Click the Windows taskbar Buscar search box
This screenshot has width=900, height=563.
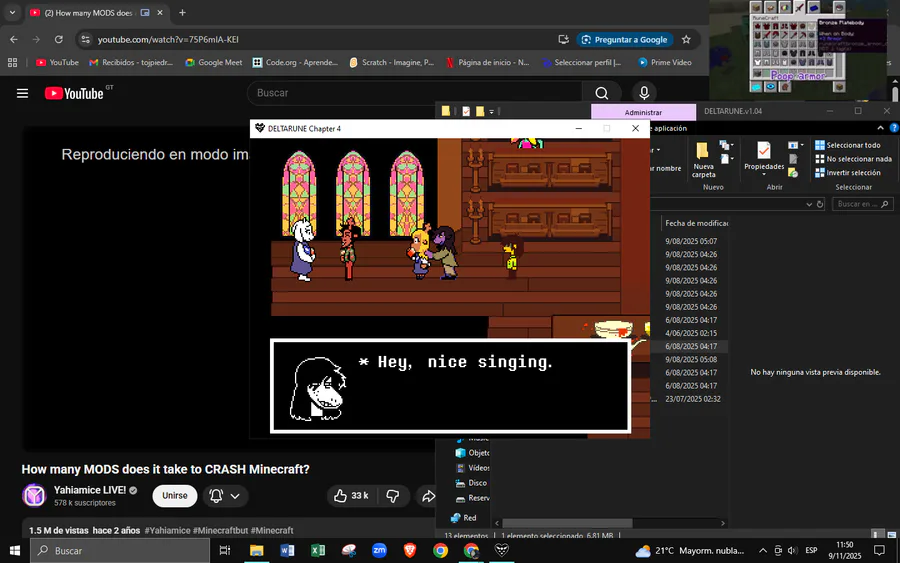coord(120,551)
